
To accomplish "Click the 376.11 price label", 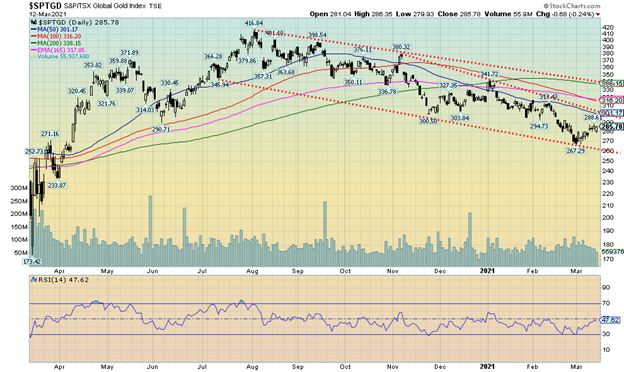I will tap(363, 50).
